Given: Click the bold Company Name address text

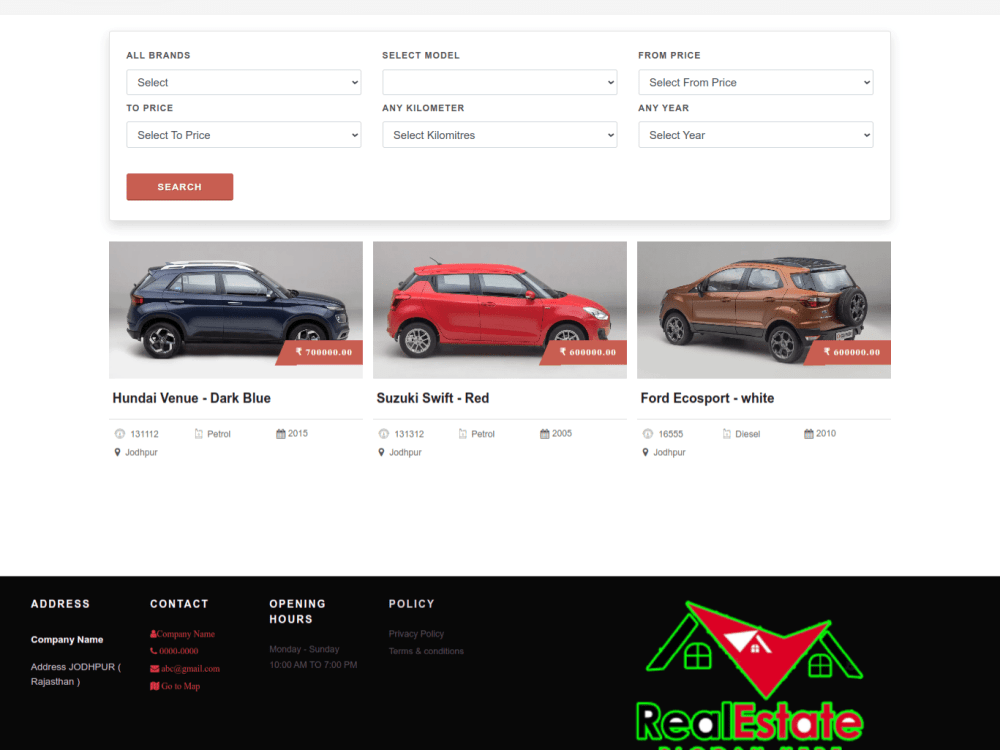Looking at the screenshot, I should [x=67, y=640].
